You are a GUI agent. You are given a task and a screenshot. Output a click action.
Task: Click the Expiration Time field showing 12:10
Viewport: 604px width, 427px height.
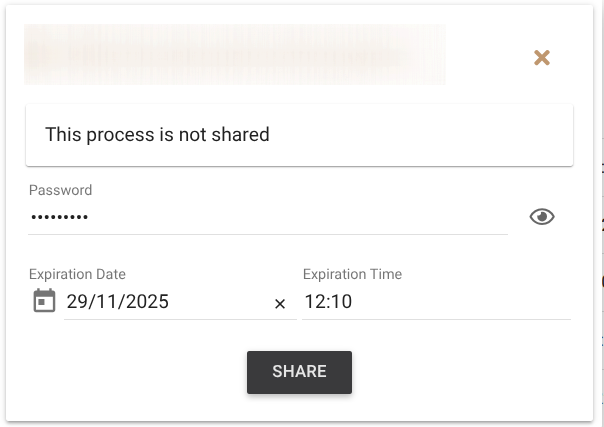[436, 302]
